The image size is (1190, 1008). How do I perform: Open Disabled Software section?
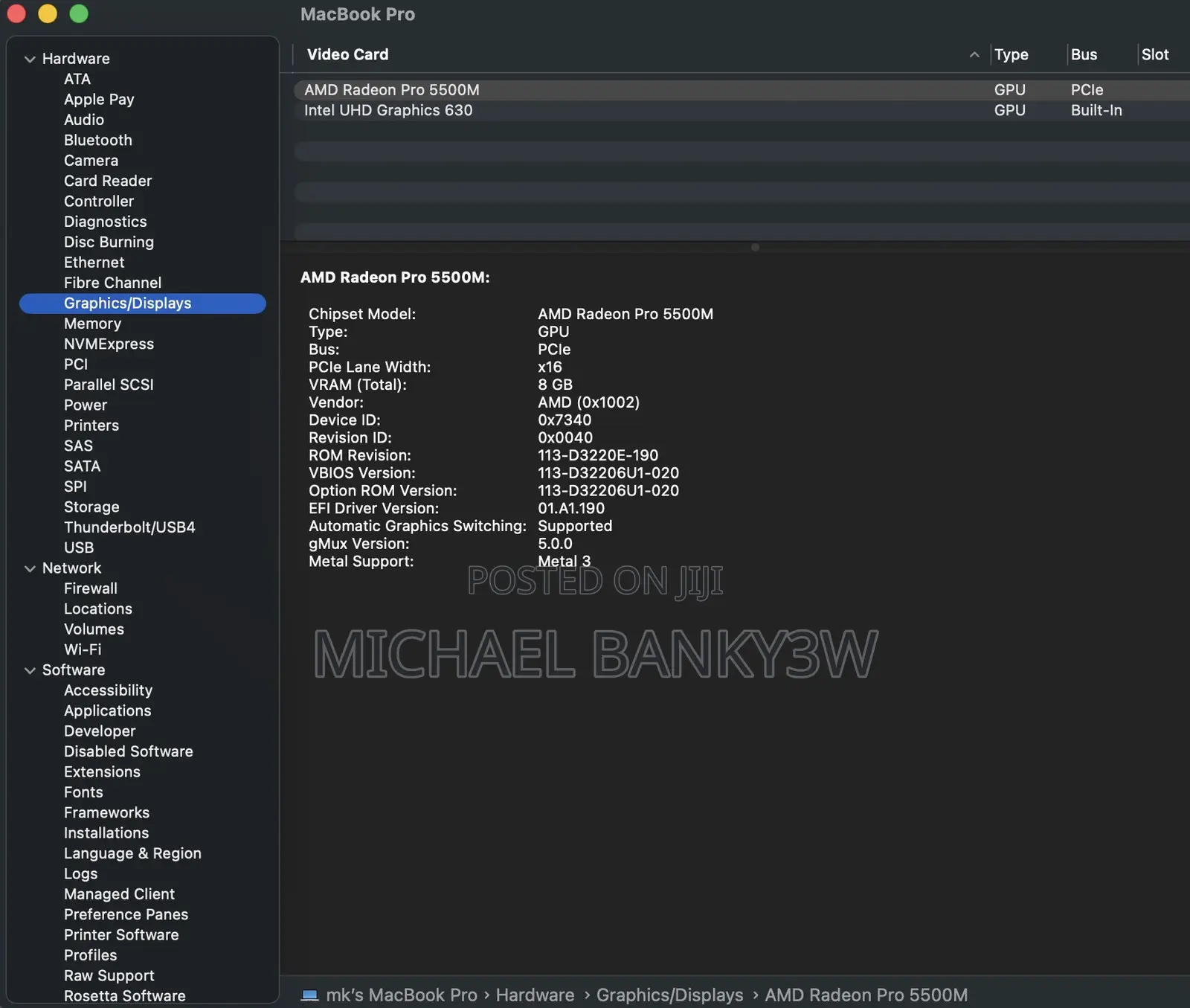pos(129,752)
